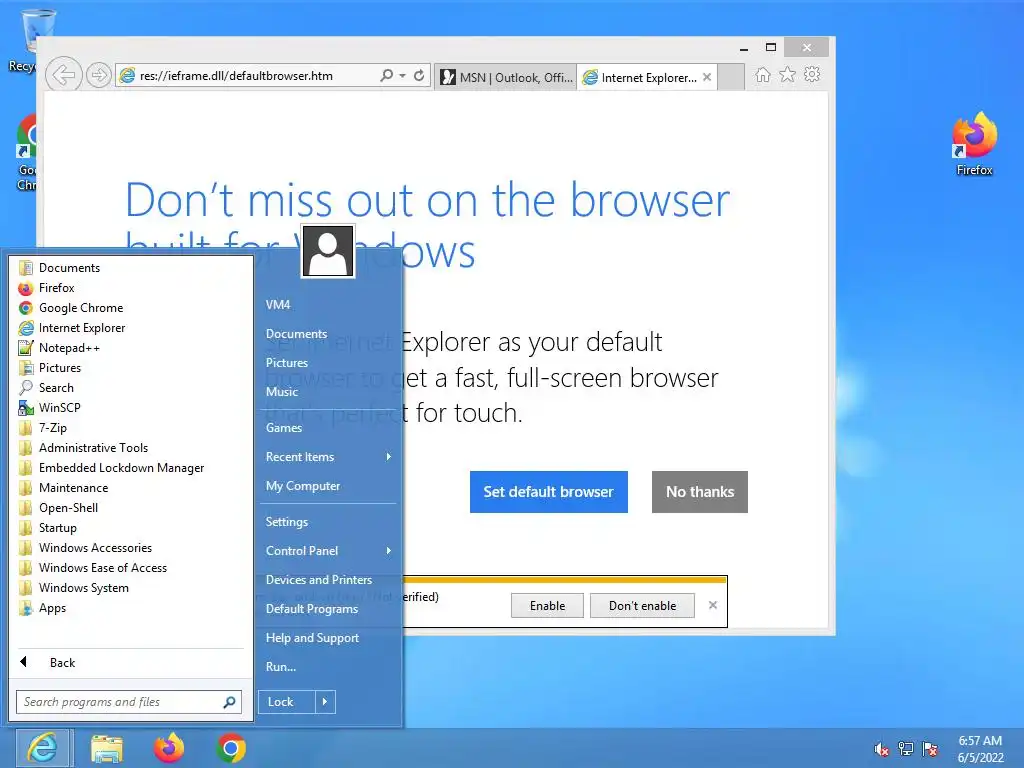Refresh the page with reload icon
1024x768 pixels.
[419, 76]
